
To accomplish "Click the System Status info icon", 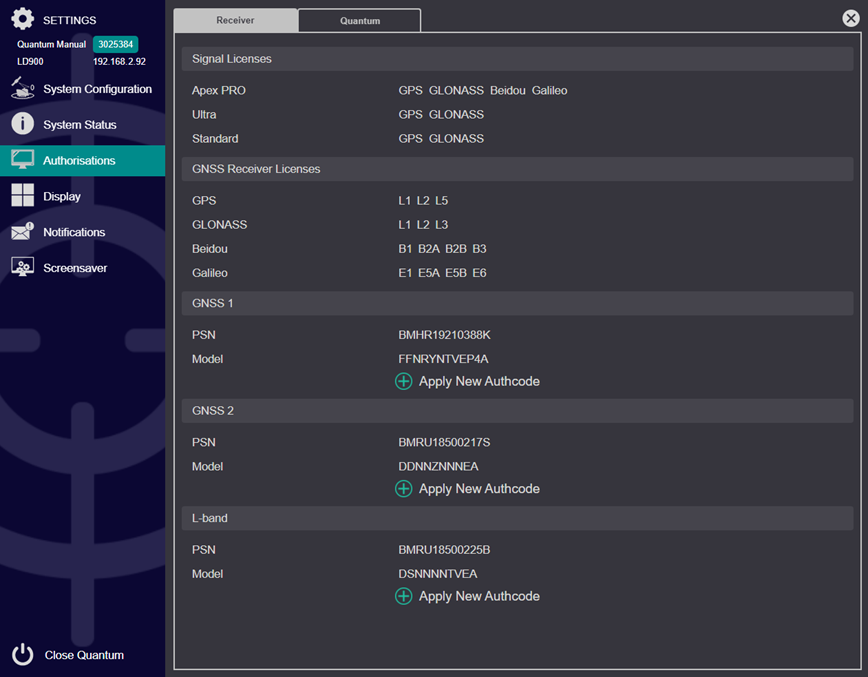I will tap(22, 124).
